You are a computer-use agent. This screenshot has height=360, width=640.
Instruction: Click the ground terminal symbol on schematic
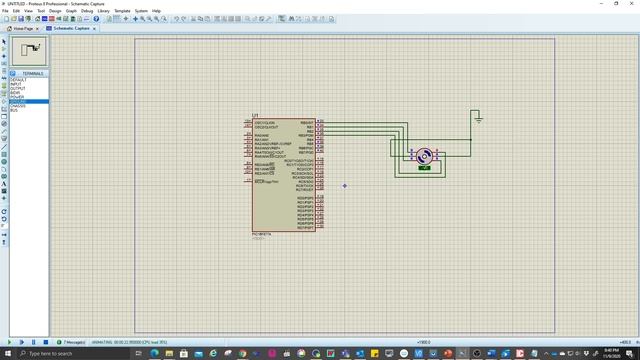(x=478, y=120)
